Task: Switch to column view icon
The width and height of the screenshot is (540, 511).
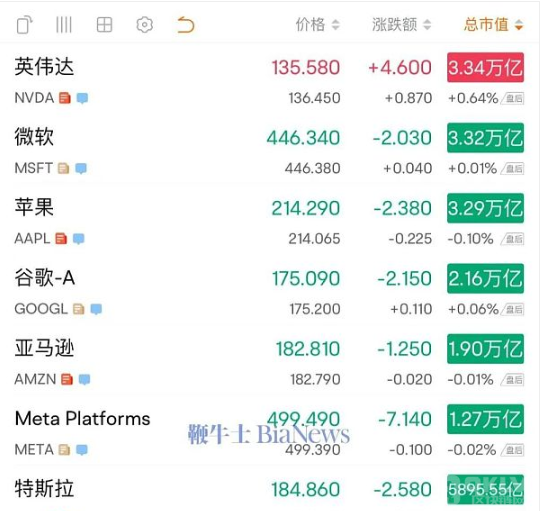Action: (x=64, y=25)
